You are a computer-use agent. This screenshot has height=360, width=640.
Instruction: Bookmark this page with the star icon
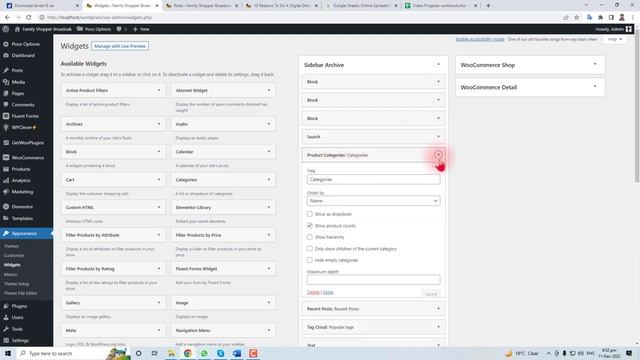pyautogui.click(x=576, y=18)
